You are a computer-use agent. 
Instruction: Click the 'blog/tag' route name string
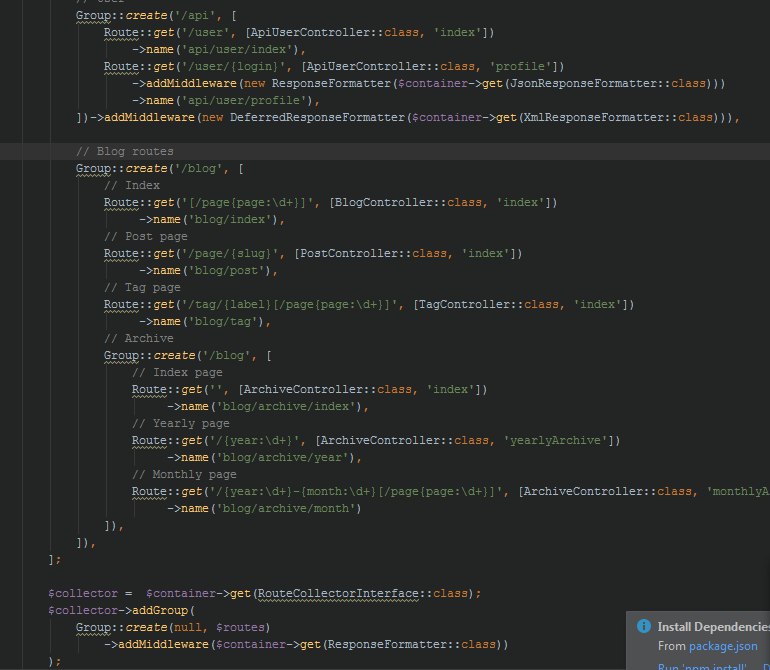pos(223,322)
